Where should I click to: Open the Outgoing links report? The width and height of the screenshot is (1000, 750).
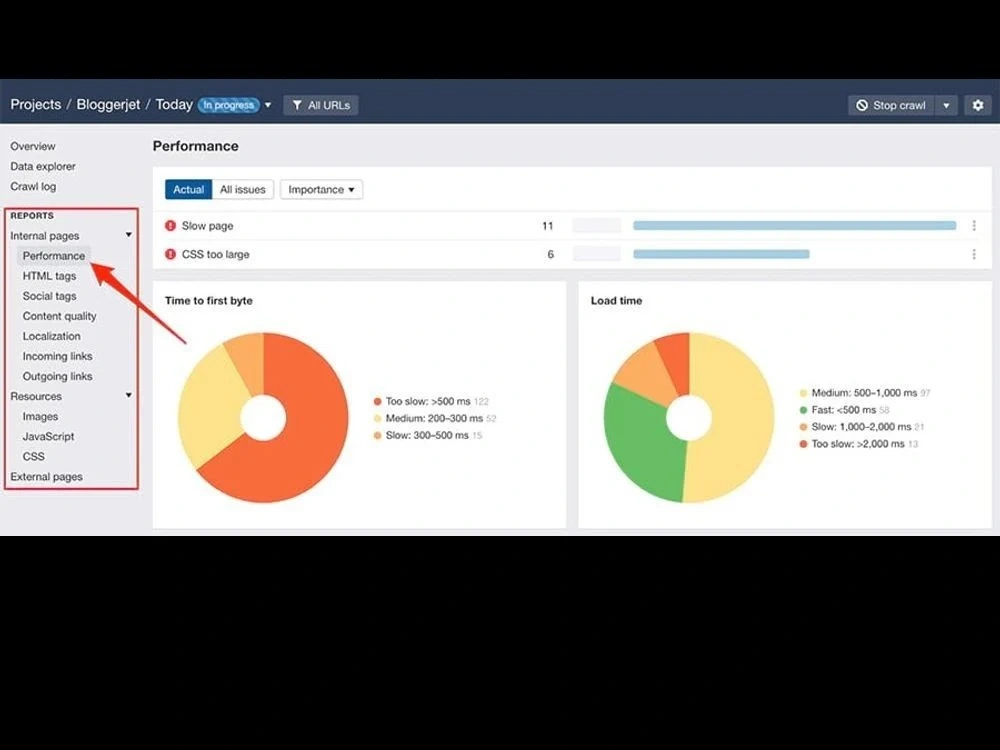pos(57,376)
